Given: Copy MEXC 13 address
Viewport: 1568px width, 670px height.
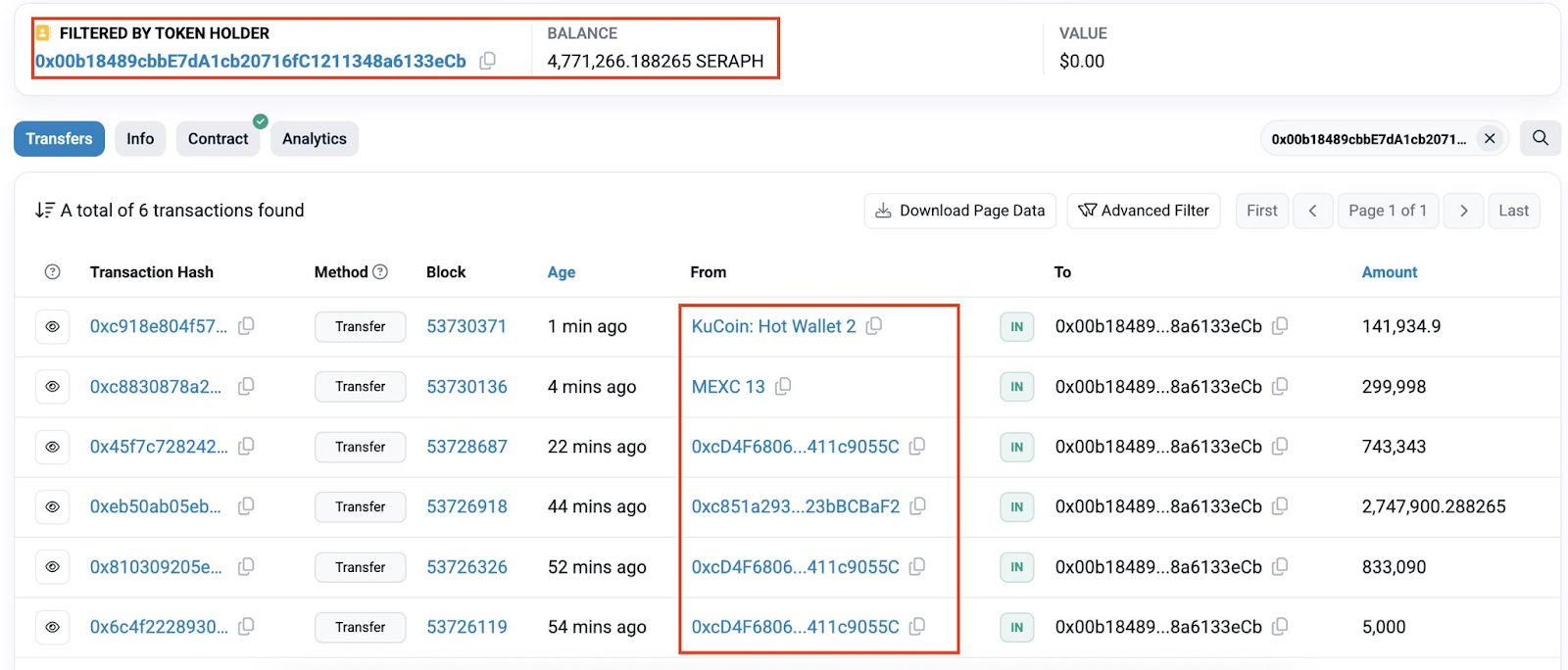Looking at the screenshot, I should click(x=783, y=387).
